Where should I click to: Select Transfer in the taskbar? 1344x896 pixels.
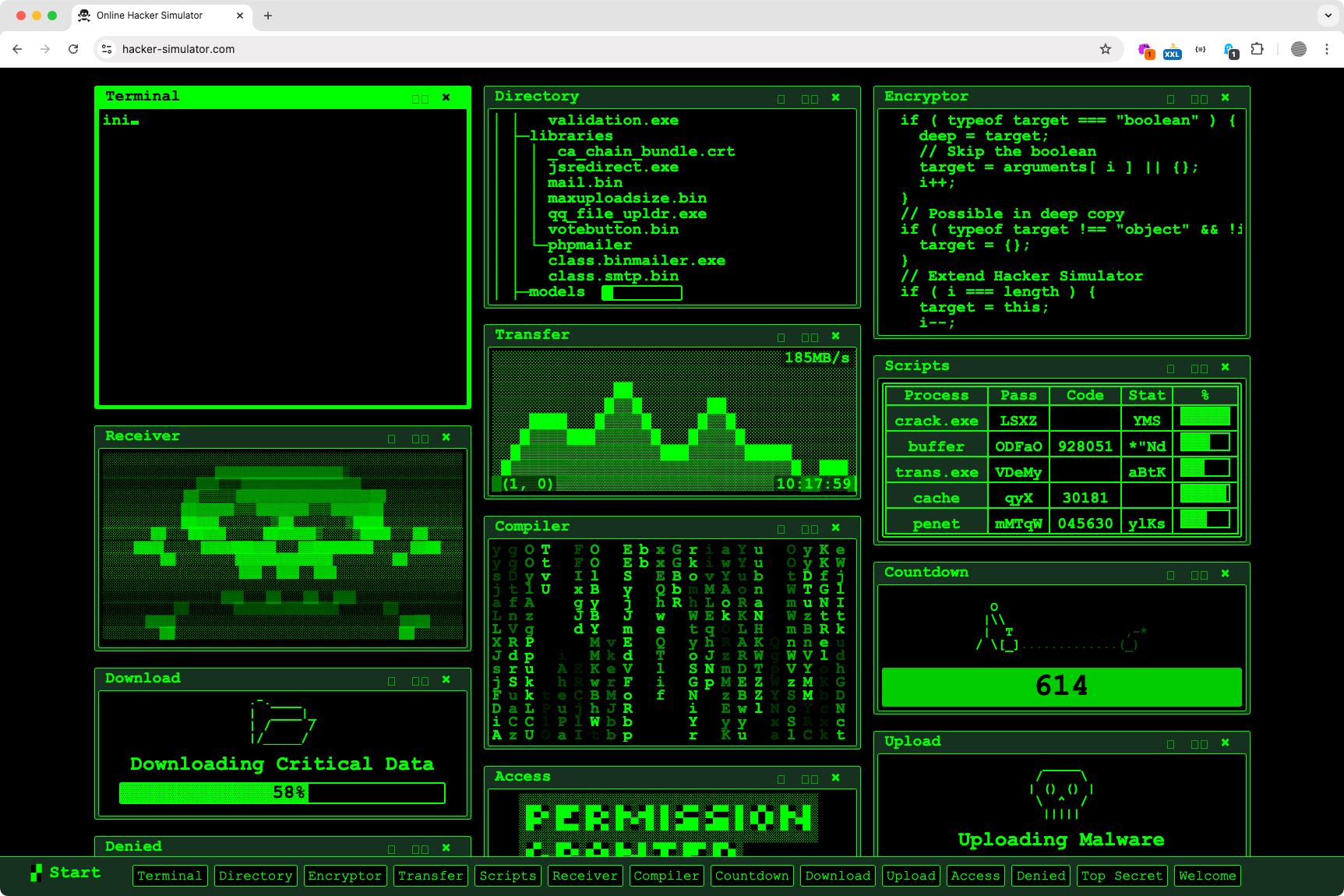pos(431,876)
